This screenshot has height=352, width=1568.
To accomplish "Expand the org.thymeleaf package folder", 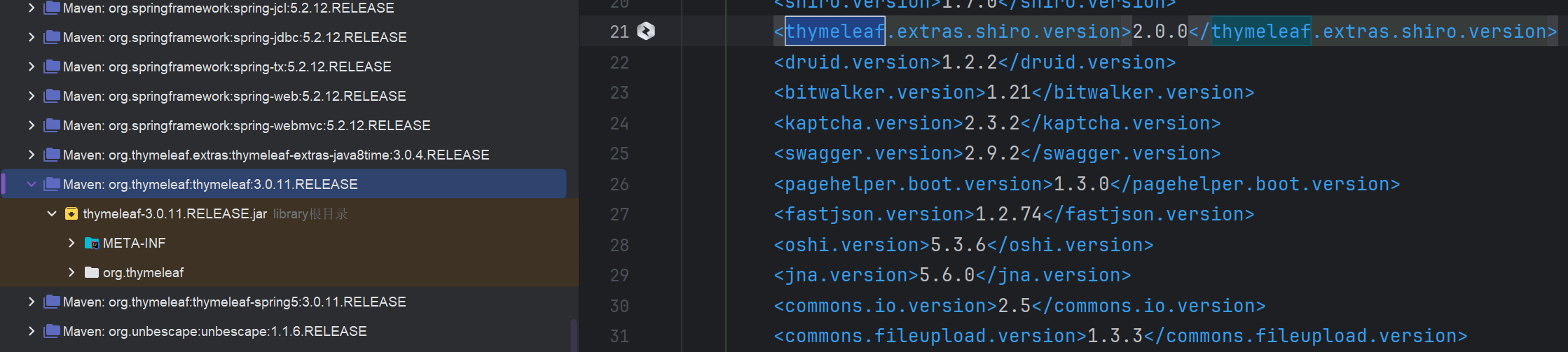I will pos(71,272).
